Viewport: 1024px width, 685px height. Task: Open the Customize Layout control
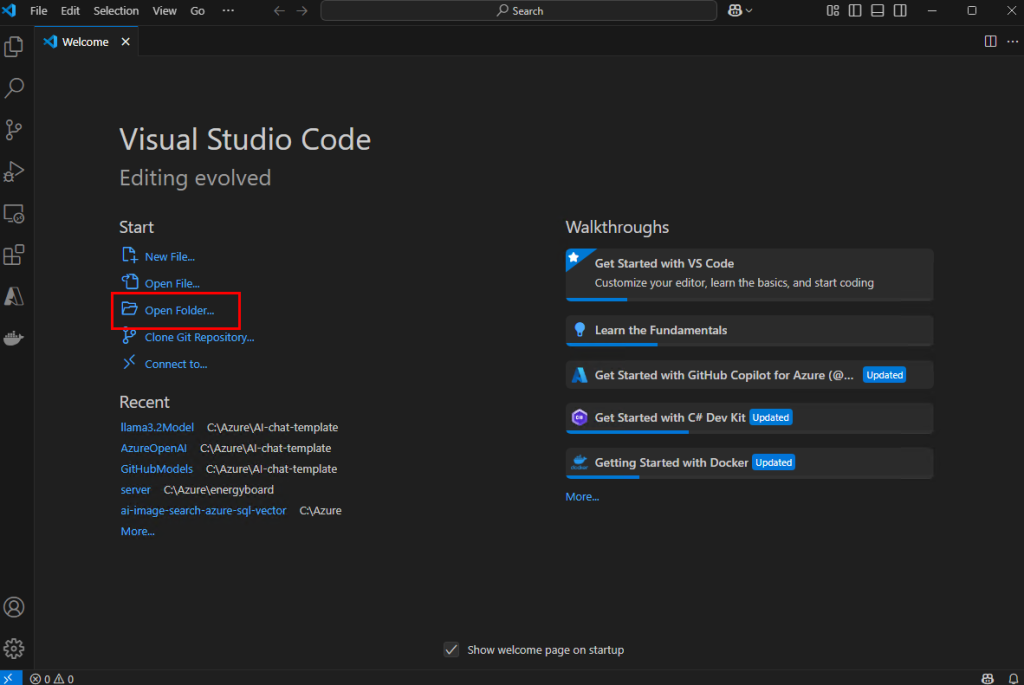click(833, 10)
